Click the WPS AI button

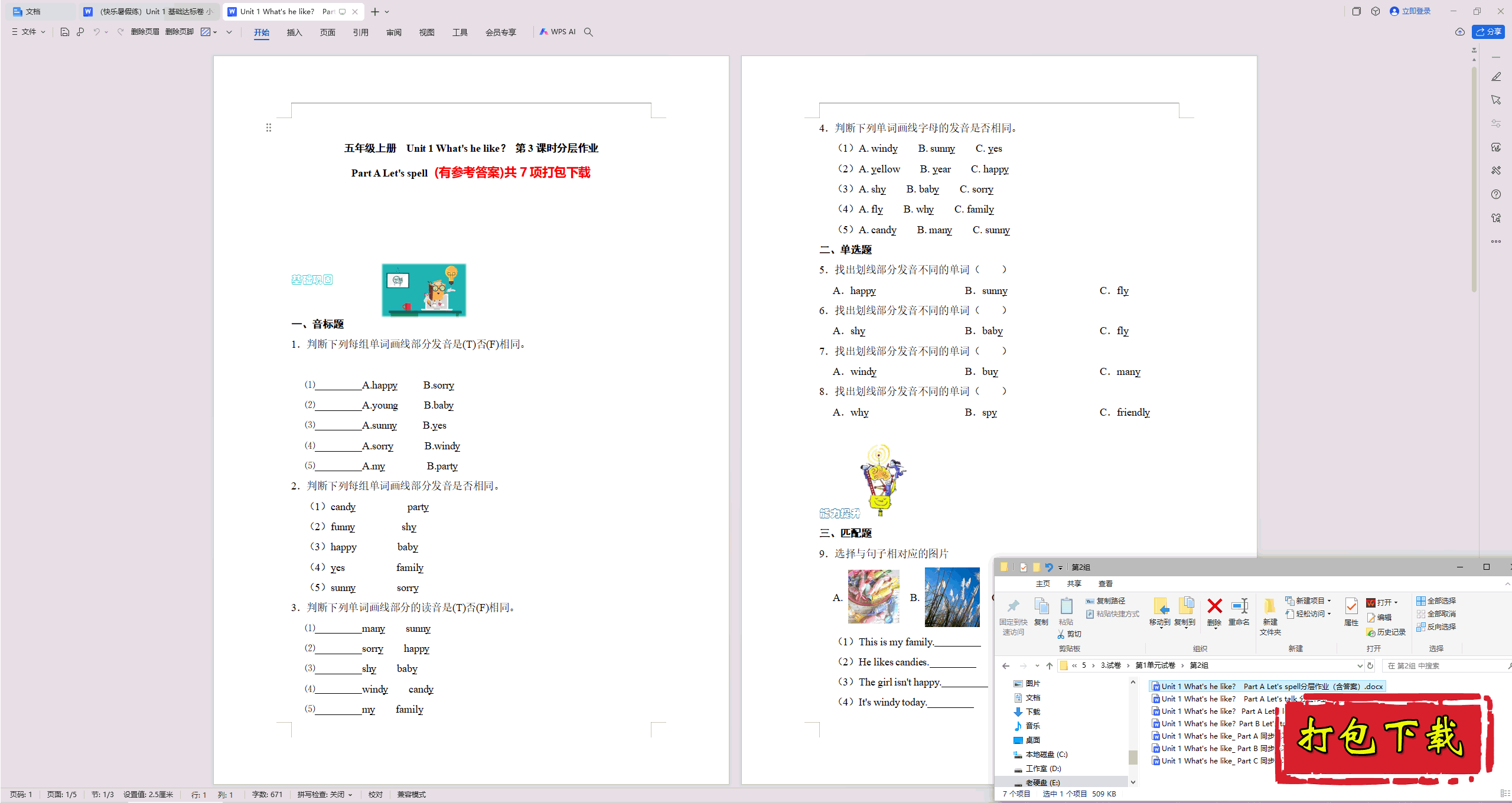point(558,32)
